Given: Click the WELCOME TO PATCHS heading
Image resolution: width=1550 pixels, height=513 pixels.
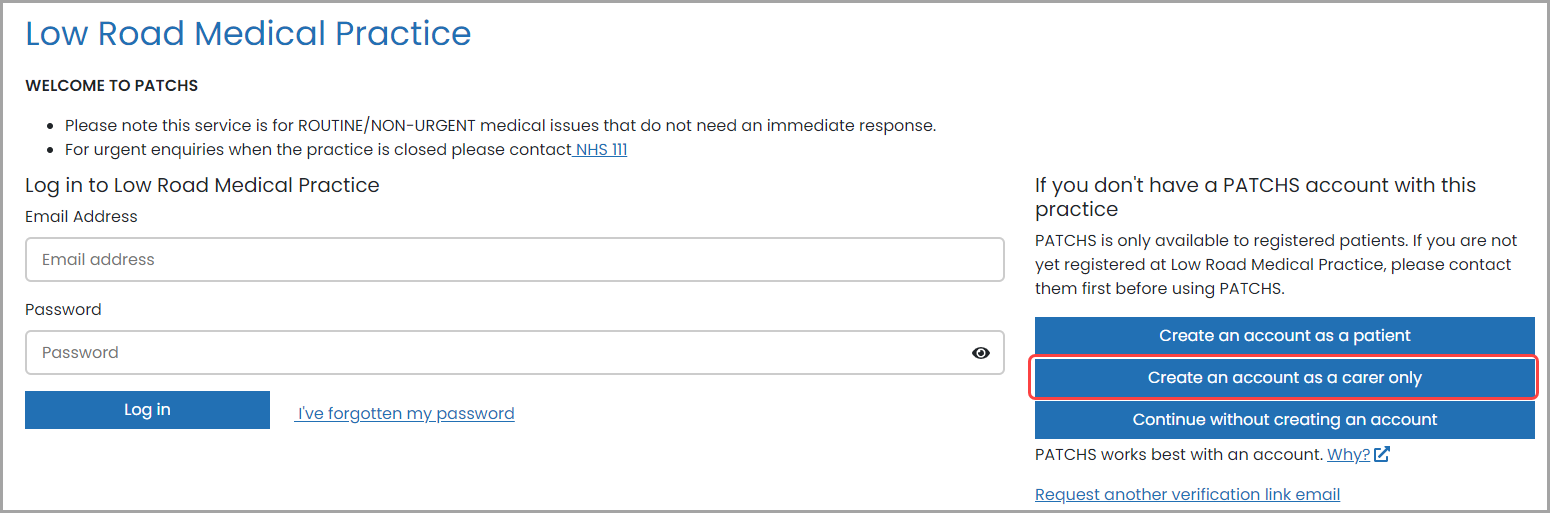Looking at the screenshot, I should [111, 86].
